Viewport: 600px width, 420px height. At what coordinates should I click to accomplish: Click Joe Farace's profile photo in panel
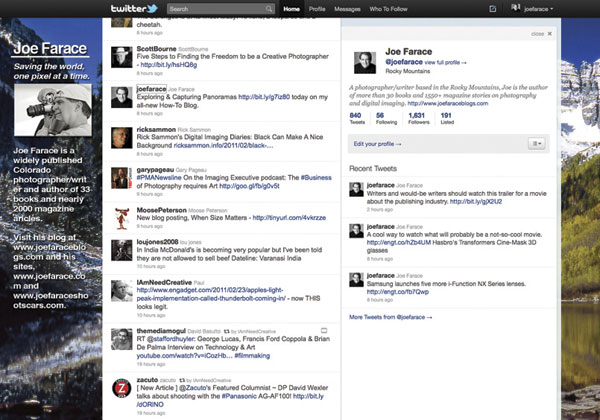(365, 62)
